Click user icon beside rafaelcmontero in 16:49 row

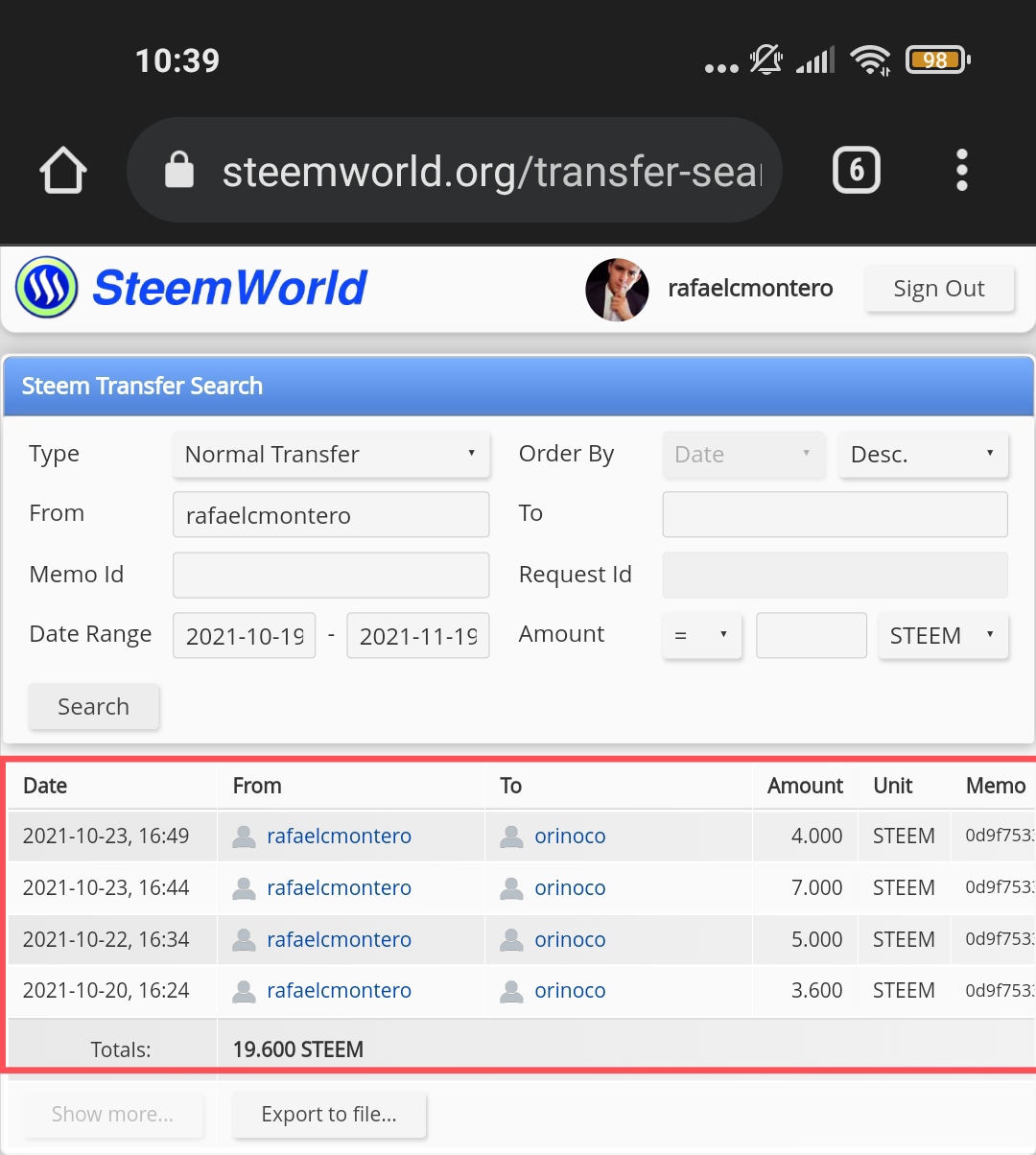tap(245, 837)
